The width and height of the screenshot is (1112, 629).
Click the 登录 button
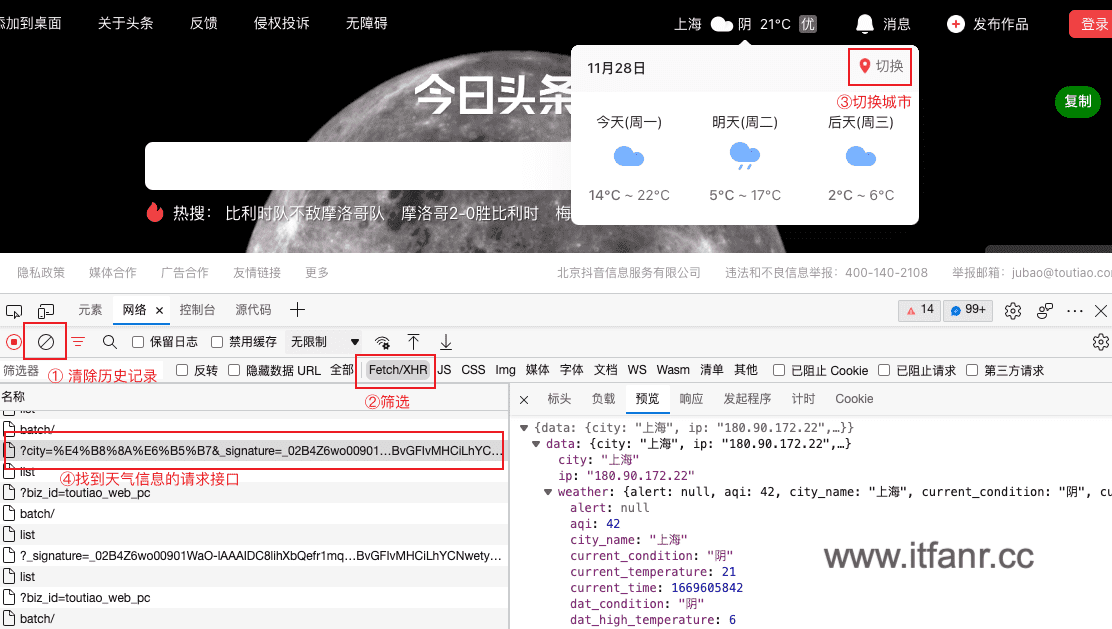click(1091, 24)
